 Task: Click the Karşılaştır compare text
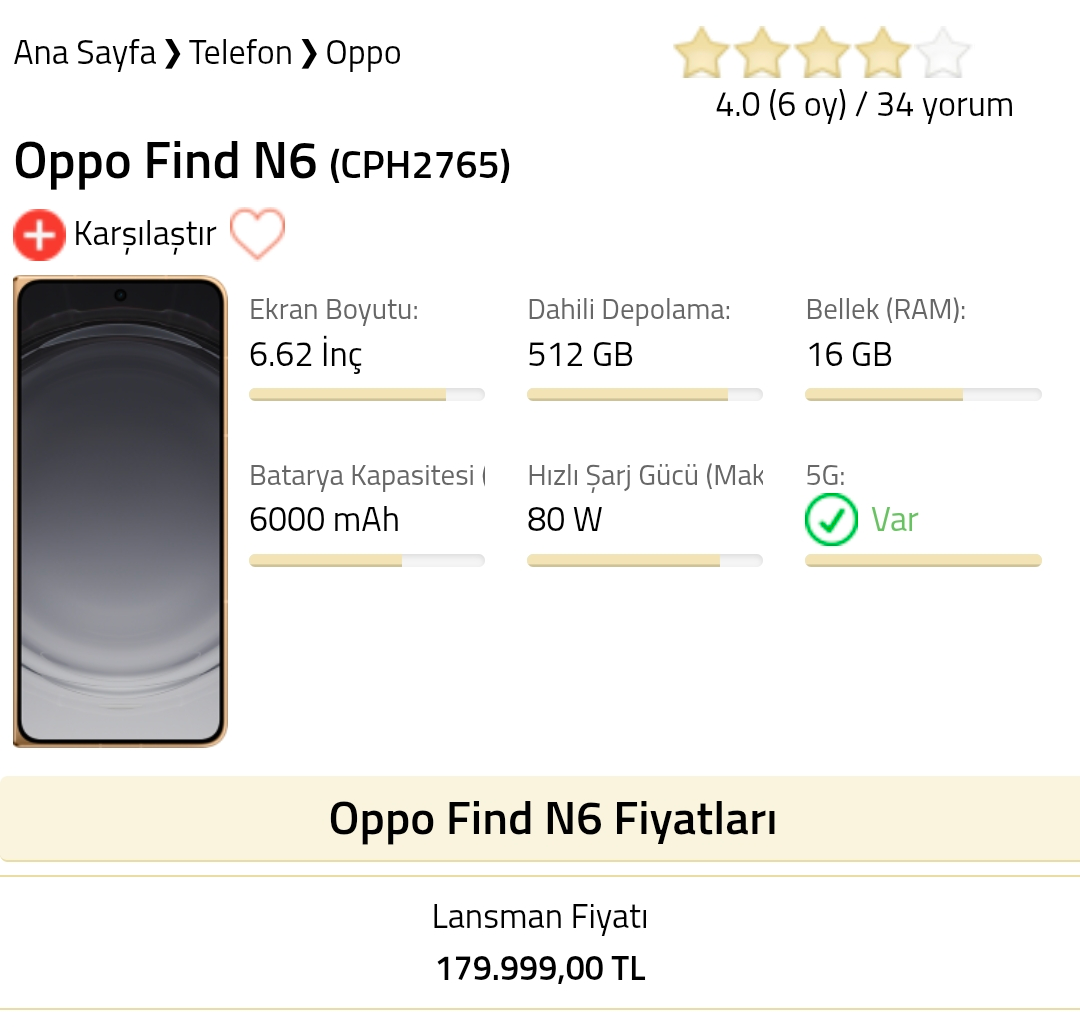tap(145, 234)
